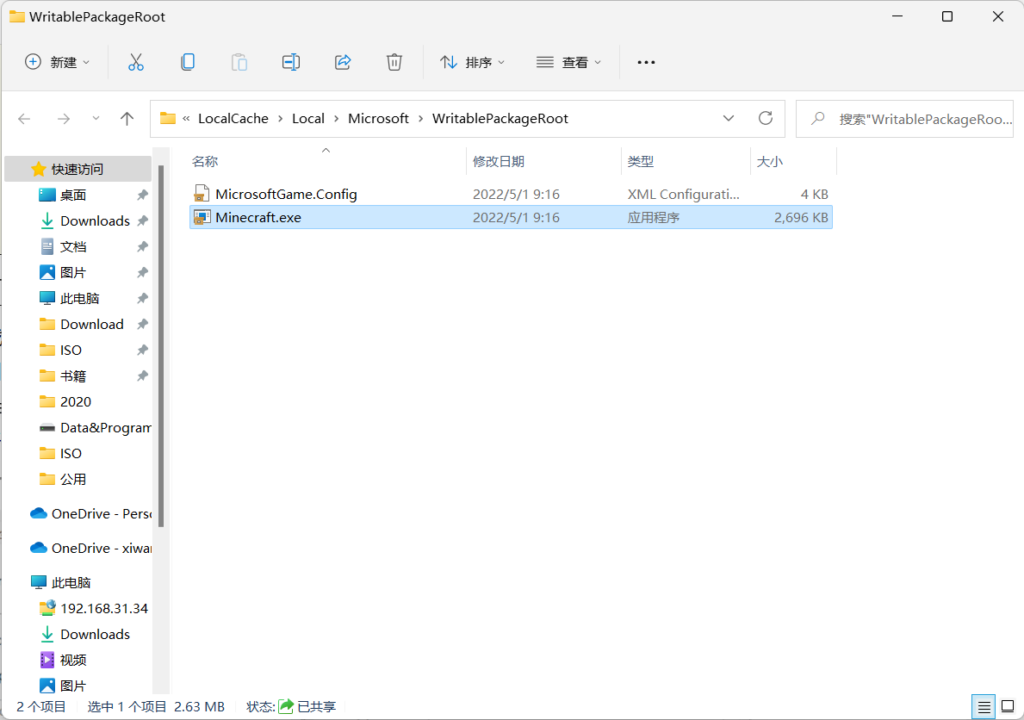Image resolution: width=1024 pixels, height=720 pixels.
Task: Select 此电脑 (This PC) tree root
Action: click(71, 583)
